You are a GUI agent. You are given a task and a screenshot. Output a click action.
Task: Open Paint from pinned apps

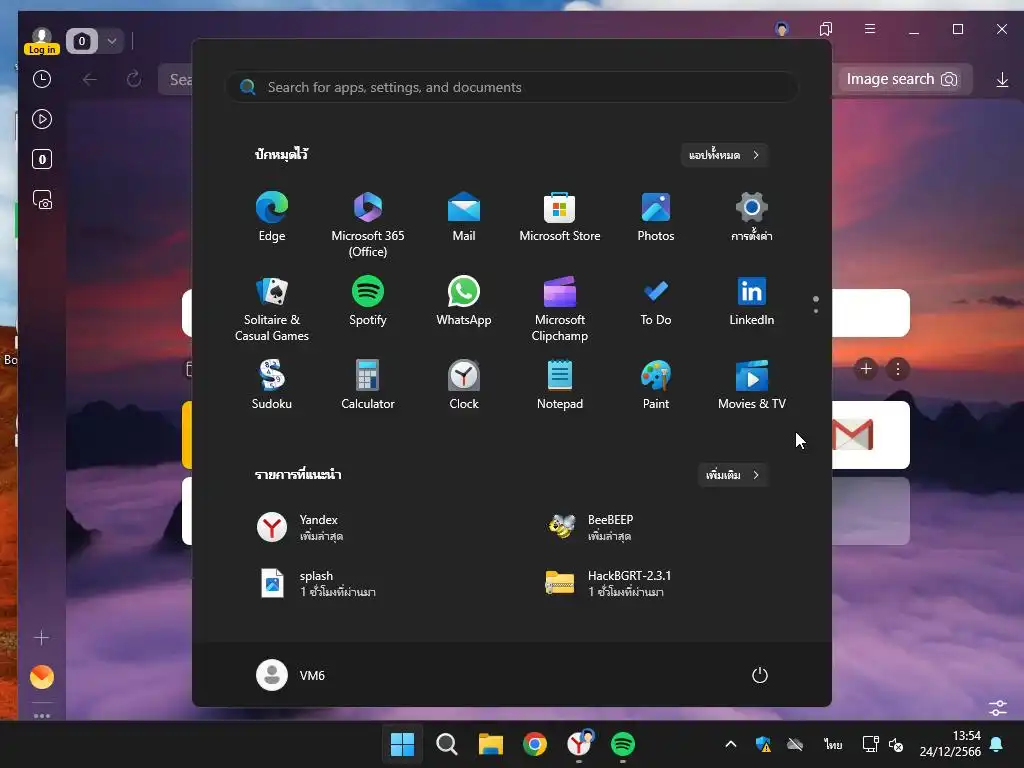[656, 385]
